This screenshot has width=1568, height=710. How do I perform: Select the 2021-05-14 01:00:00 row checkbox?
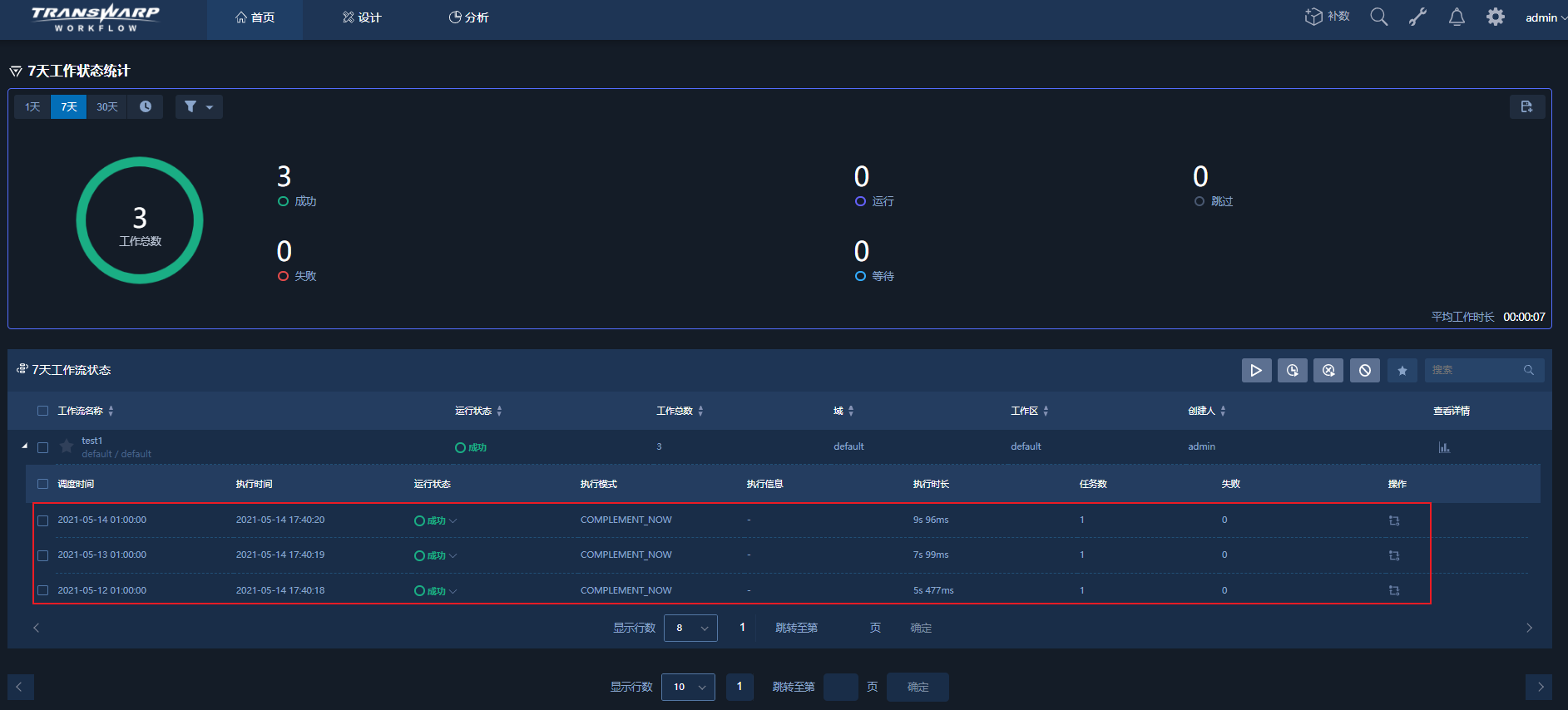click(x=43, y=520)
